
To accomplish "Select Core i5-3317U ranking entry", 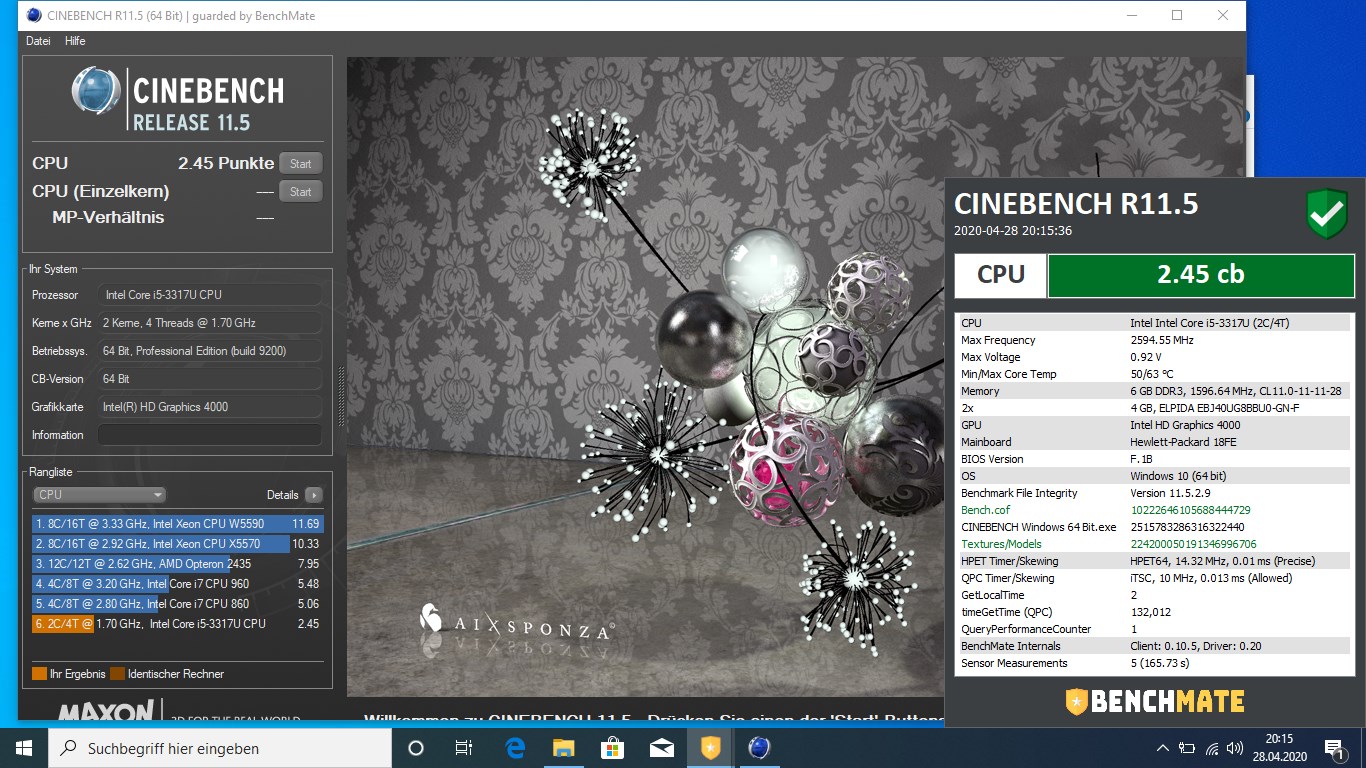I will pos(177,624).
